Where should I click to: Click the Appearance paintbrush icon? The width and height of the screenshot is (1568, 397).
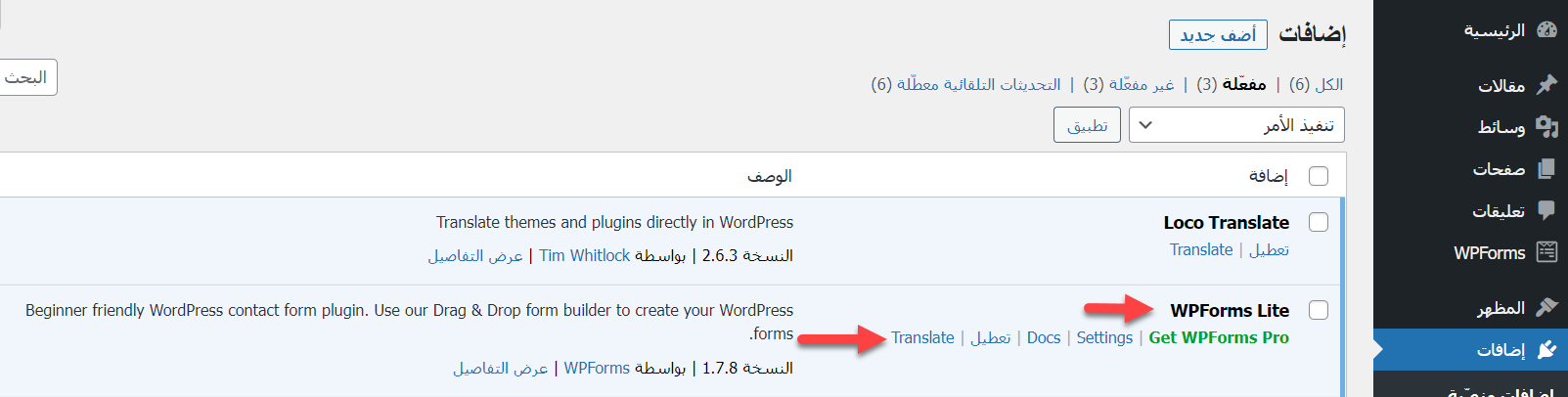(1546, 308)
